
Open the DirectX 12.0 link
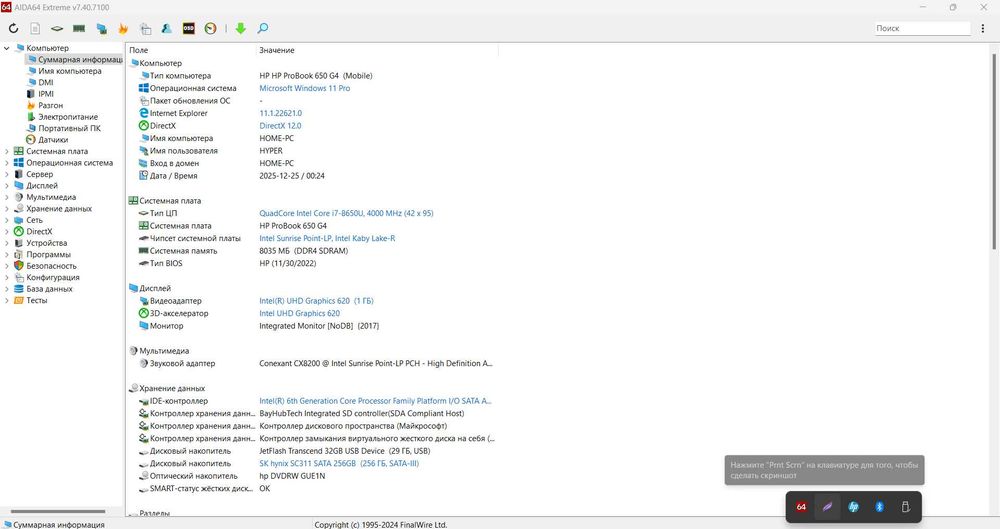pos(280,126)
